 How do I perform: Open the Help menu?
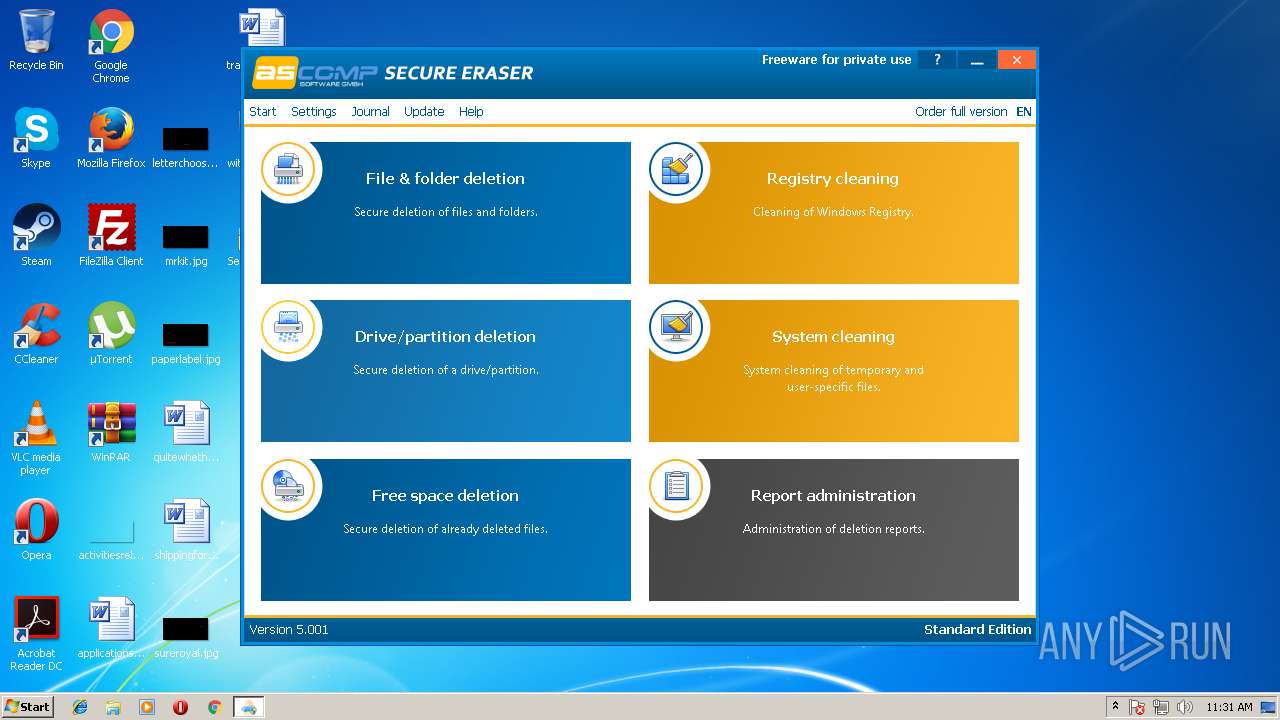click(471, 112)
